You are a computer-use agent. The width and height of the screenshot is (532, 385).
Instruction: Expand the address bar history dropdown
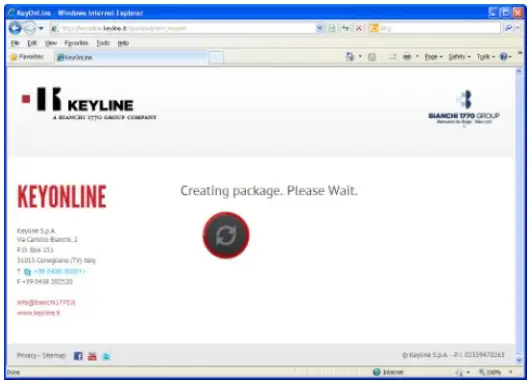point(319,28)
